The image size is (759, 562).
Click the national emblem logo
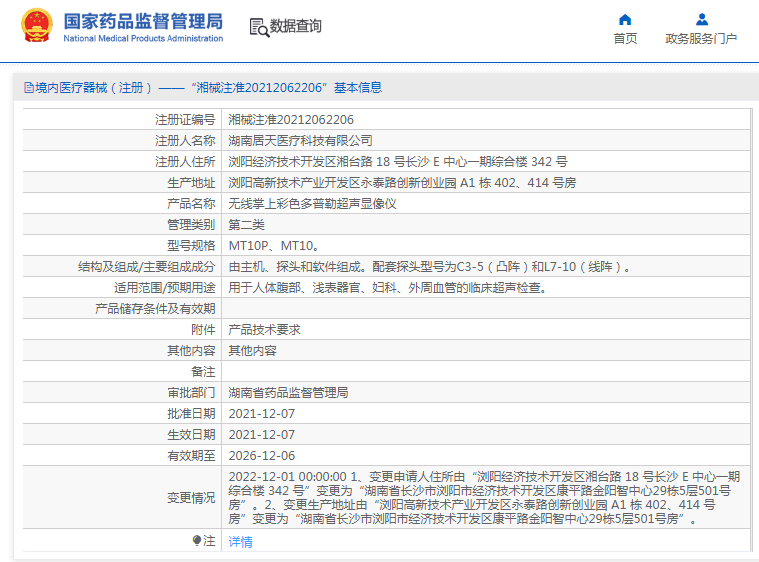point(37,25)
